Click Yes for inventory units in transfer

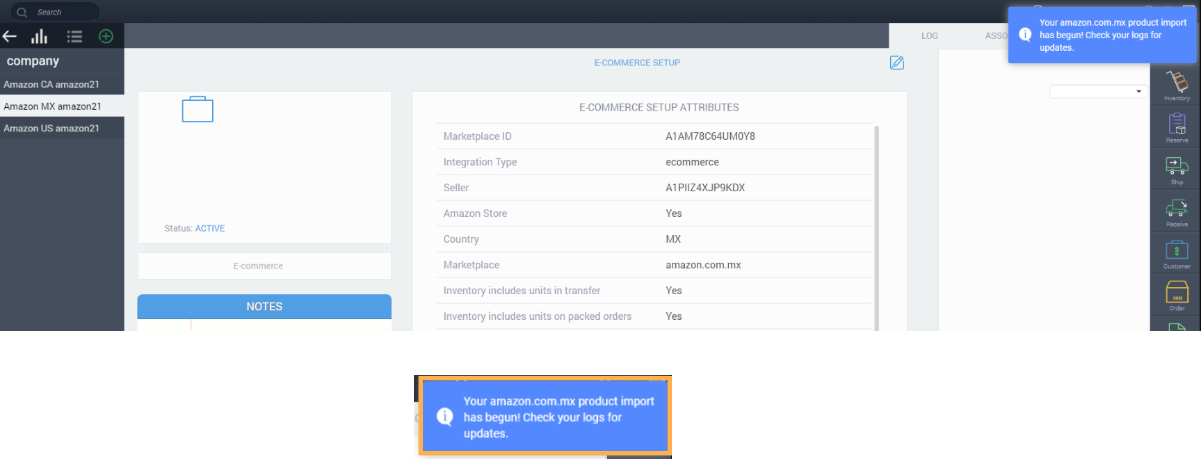tap(674, 290)
